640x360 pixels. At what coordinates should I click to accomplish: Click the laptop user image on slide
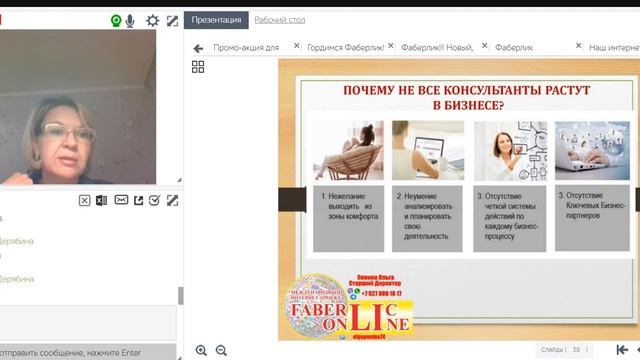[x=428, y=150]
